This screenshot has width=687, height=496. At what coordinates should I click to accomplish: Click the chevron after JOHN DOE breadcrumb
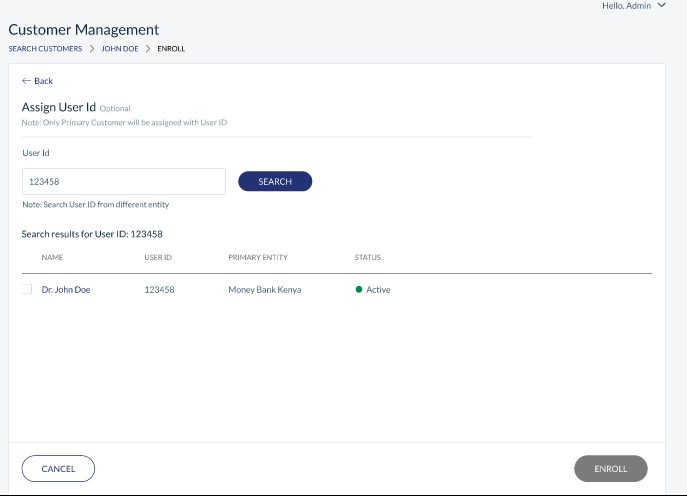tap(148, 49)
